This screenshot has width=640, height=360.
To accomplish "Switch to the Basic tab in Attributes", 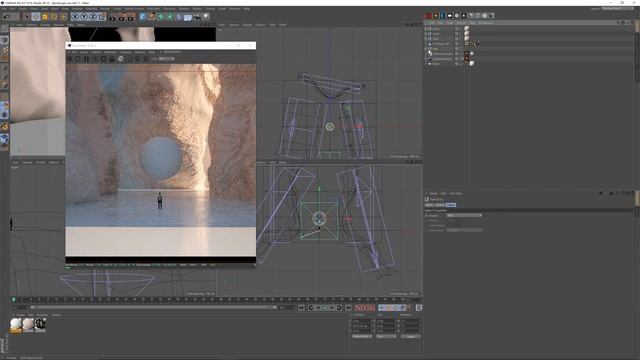I will click(x=429, y=205).
